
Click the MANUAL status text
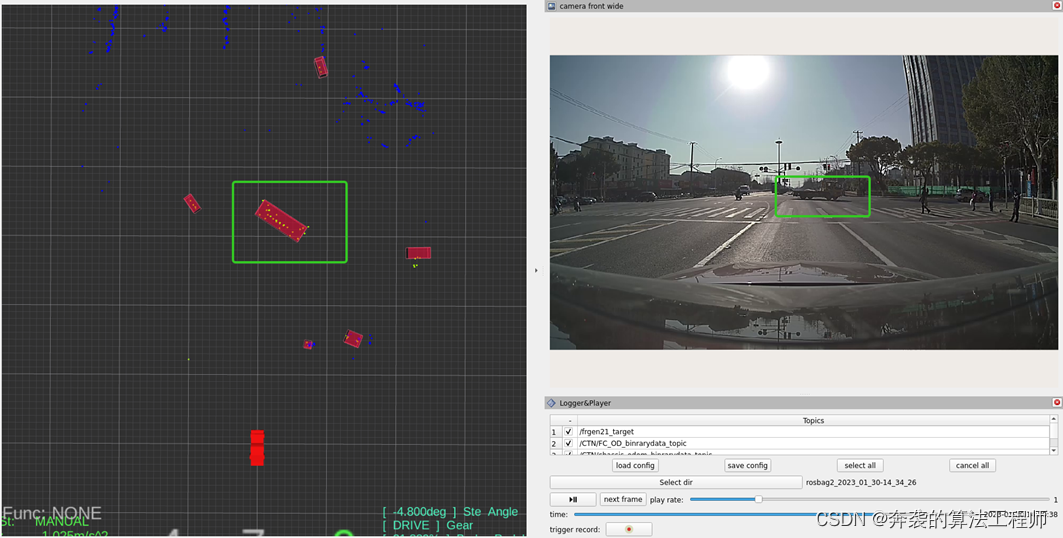pos(62,522)
